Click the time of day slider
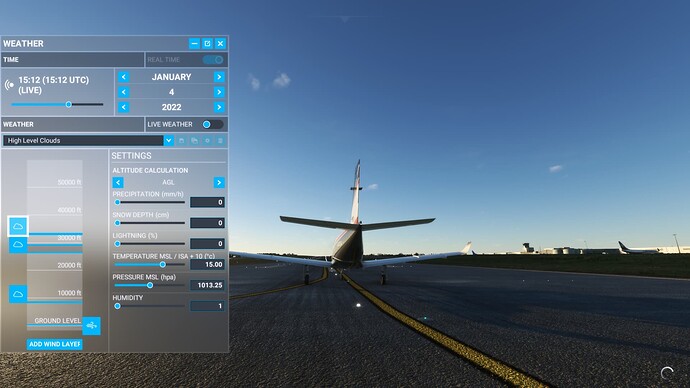Viewport: 690px width, 388px height. click(57, 105)
